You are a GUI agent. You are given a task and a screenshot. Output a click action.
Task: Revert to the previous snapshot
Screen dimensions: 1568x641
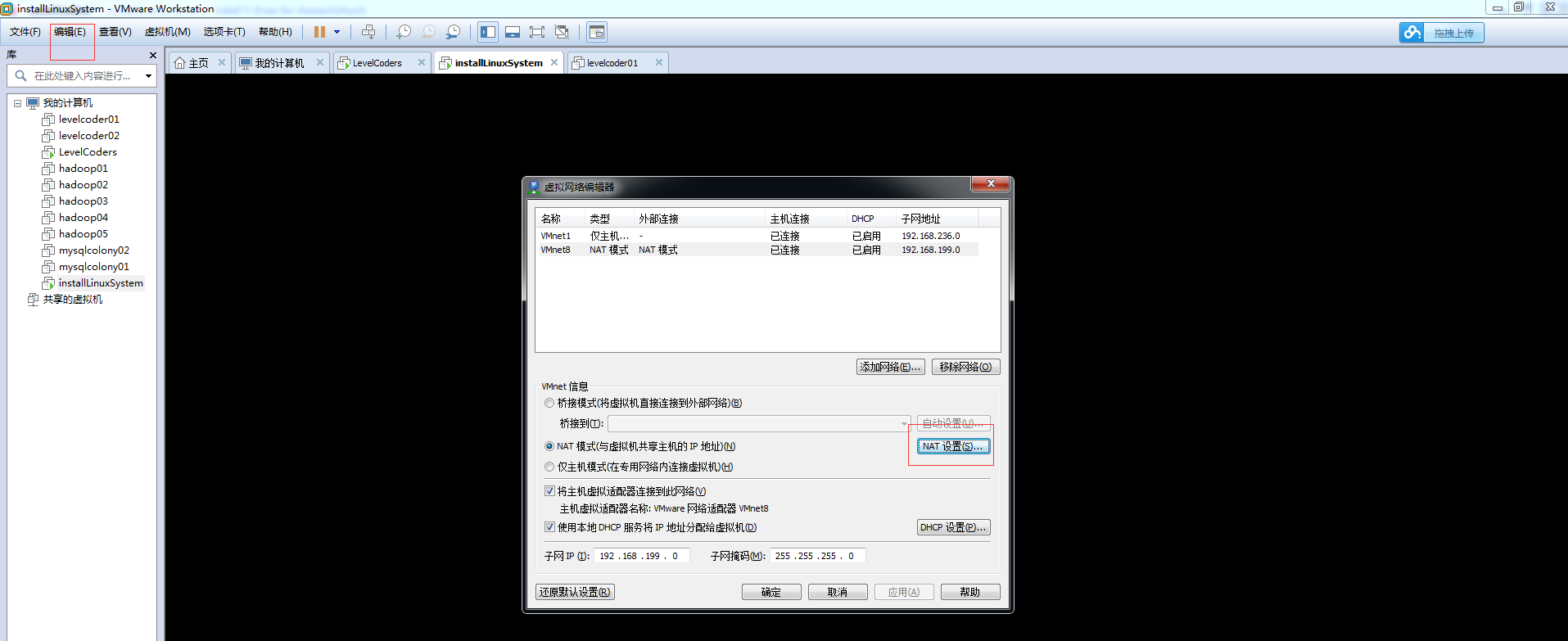point(428,32)
